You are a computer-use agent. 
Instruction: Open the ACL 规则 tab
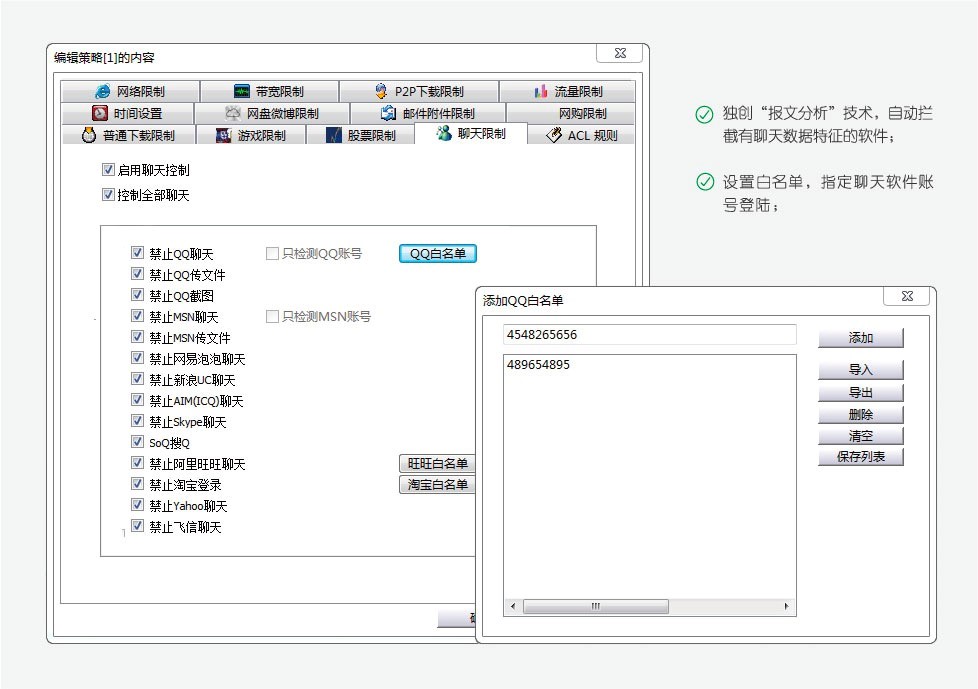pos(582,135)
